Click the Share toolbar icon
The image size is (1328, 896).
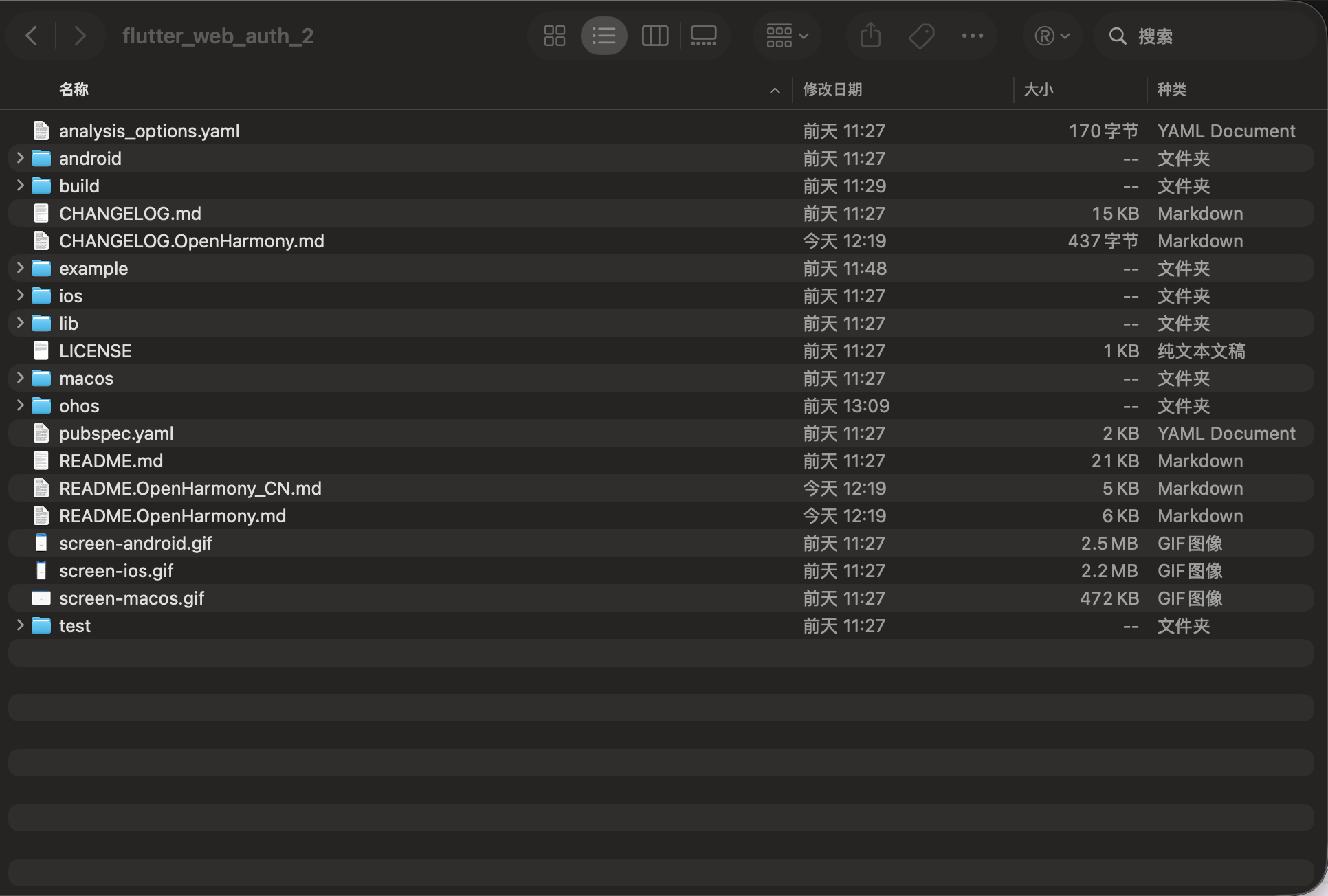[870, 36]
